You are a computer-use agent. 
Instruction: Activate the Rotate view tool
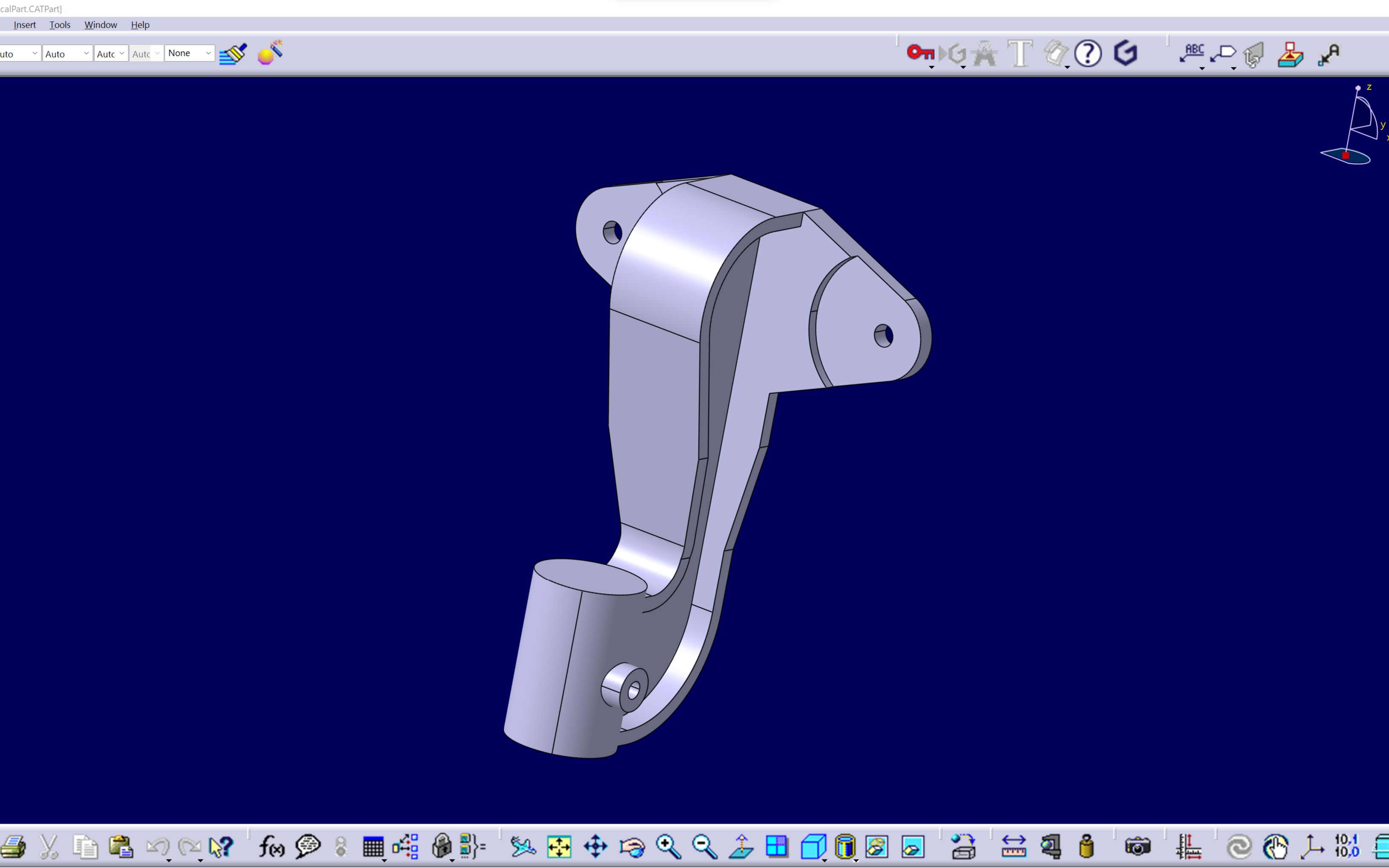click(x=632, y=847)
